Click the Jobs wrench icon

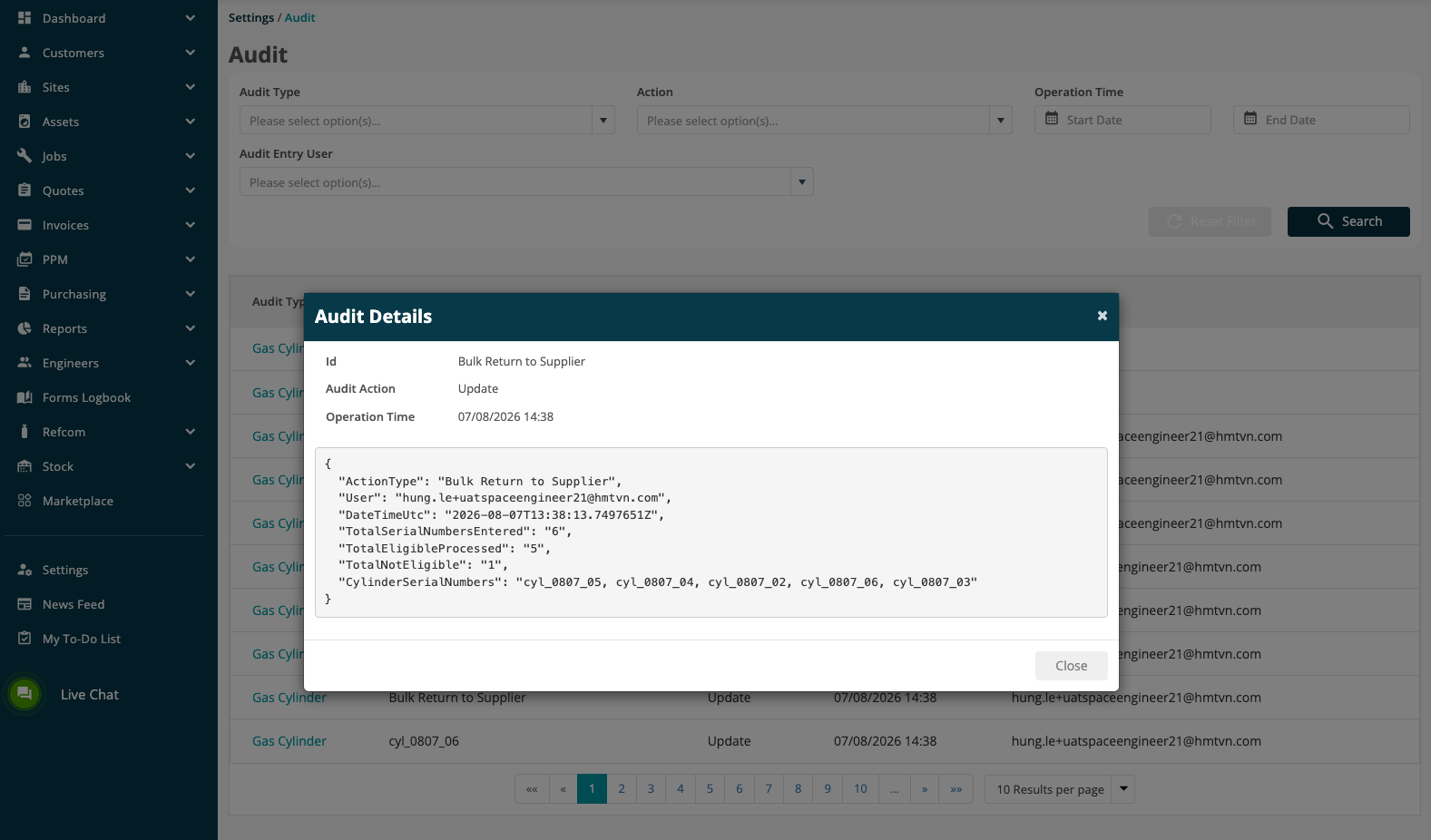pos(25,156)
